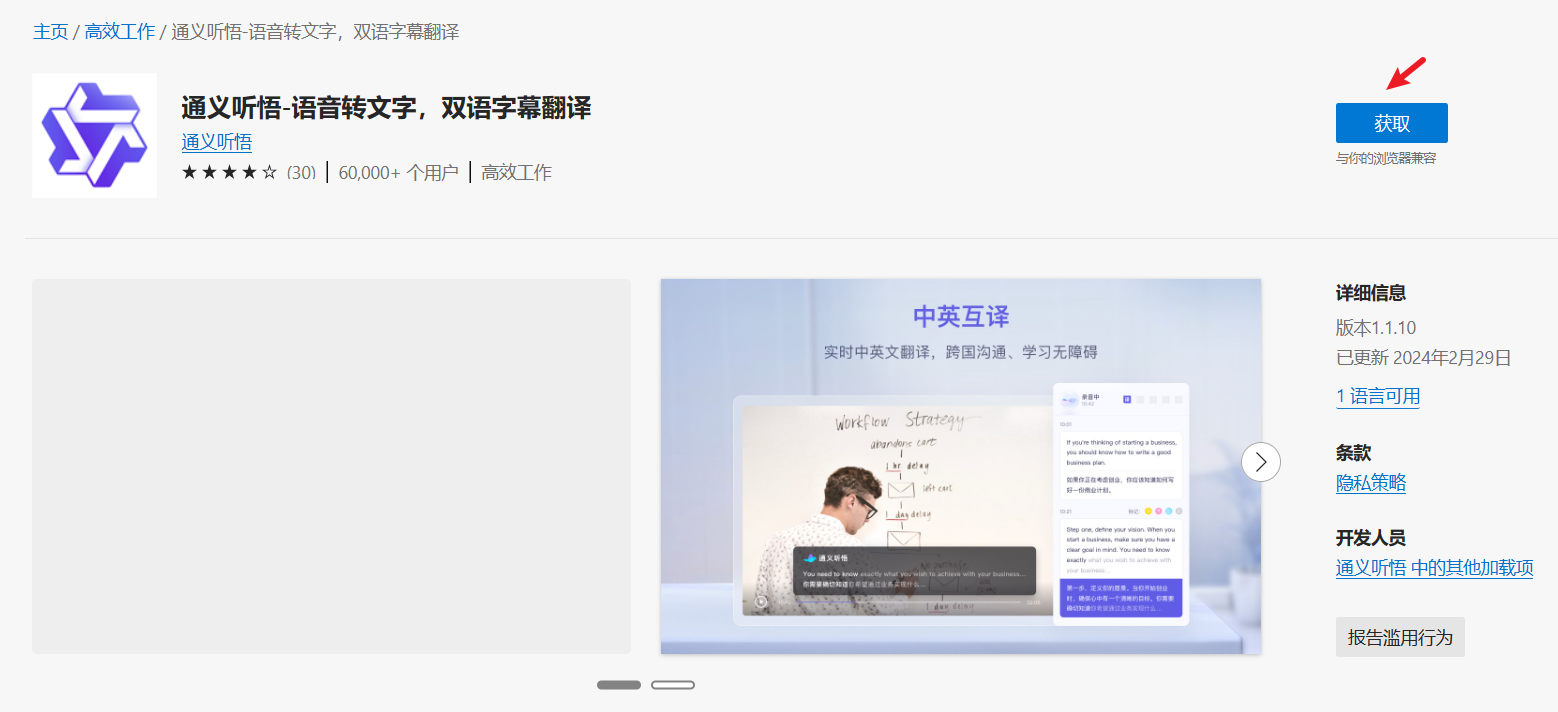
Task: Click the 获取 button to install
Action: tap(1391, 123)
